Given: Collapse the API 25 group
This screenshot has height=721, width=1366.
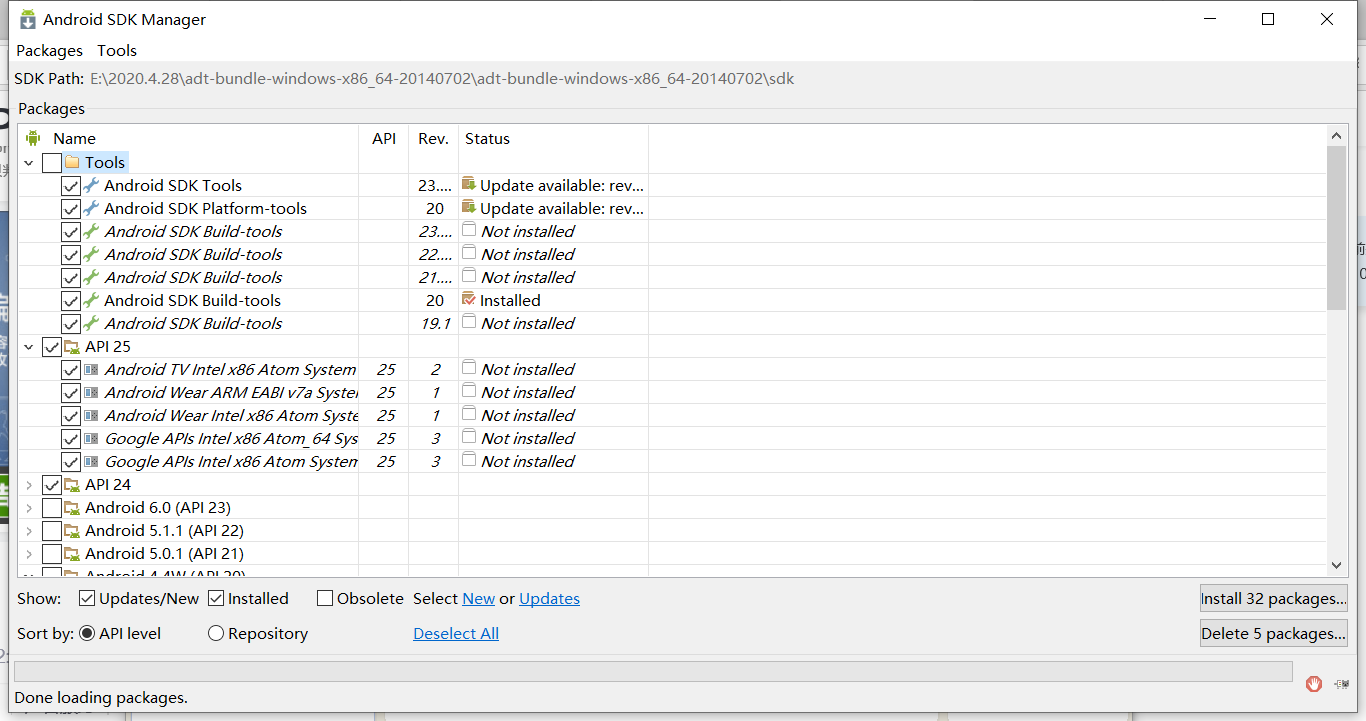Looking at the screenshot, I should [28, 347].
